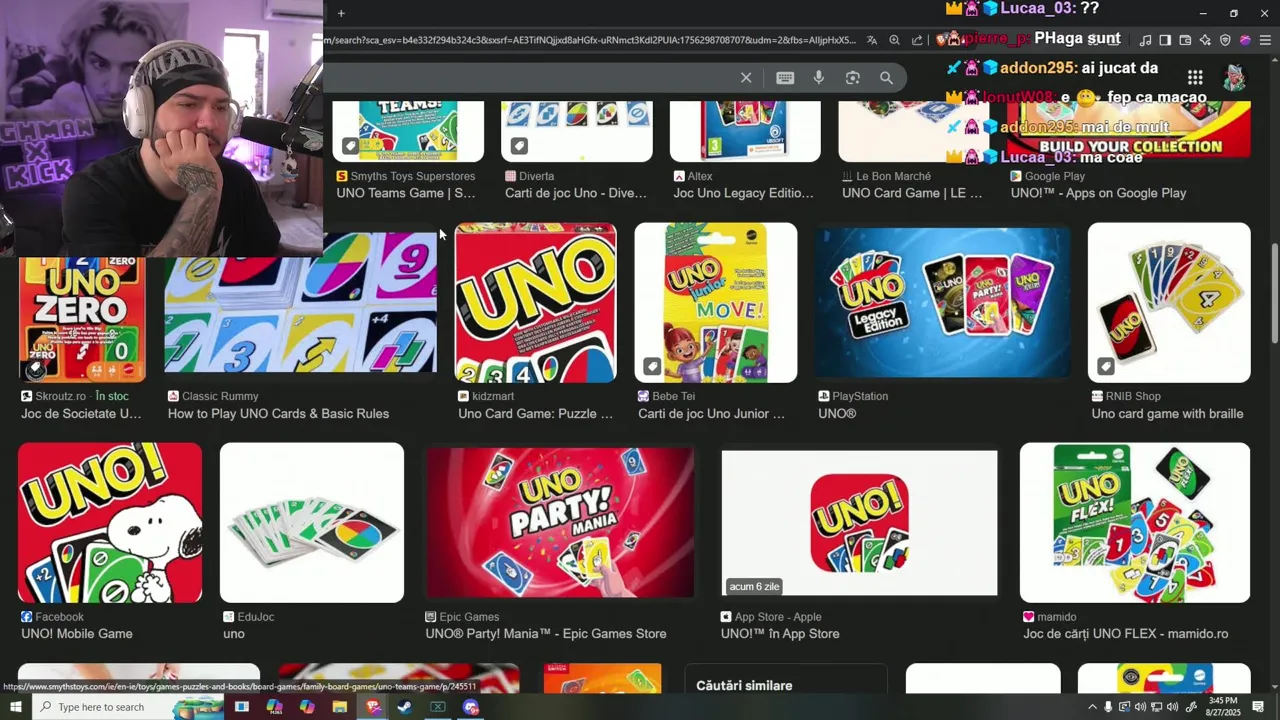Open Steam from the taskbar
The width and height of the screenshot is (1280, 720).
(405, 707)
